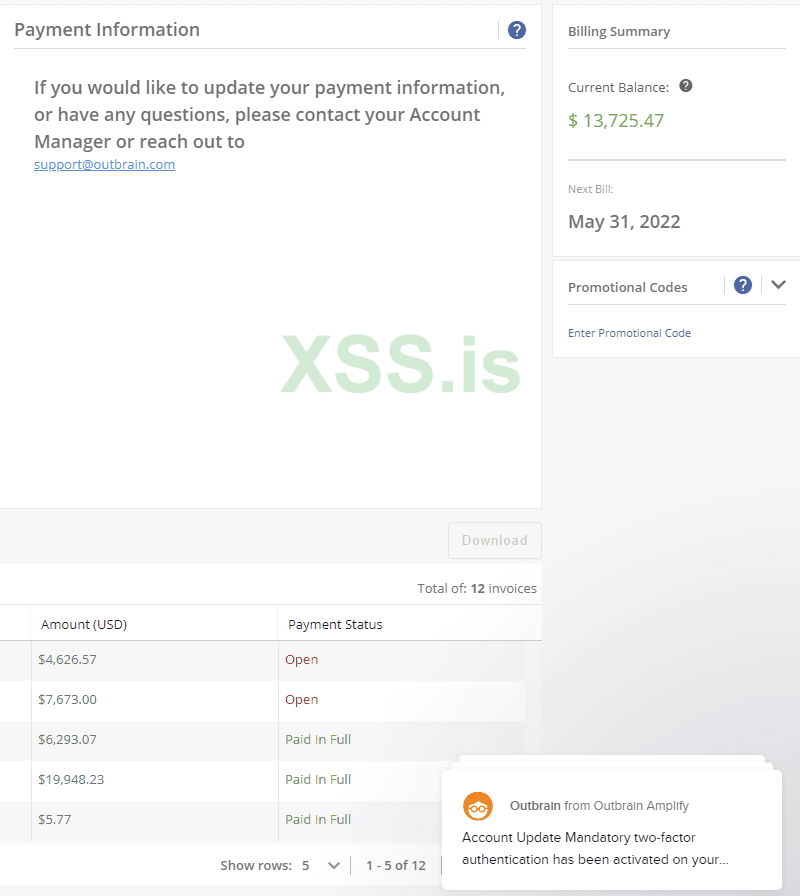Click the Payment Information help icon
The width and height of the screenshot is (800, 896).
click(x=517, y=30)
